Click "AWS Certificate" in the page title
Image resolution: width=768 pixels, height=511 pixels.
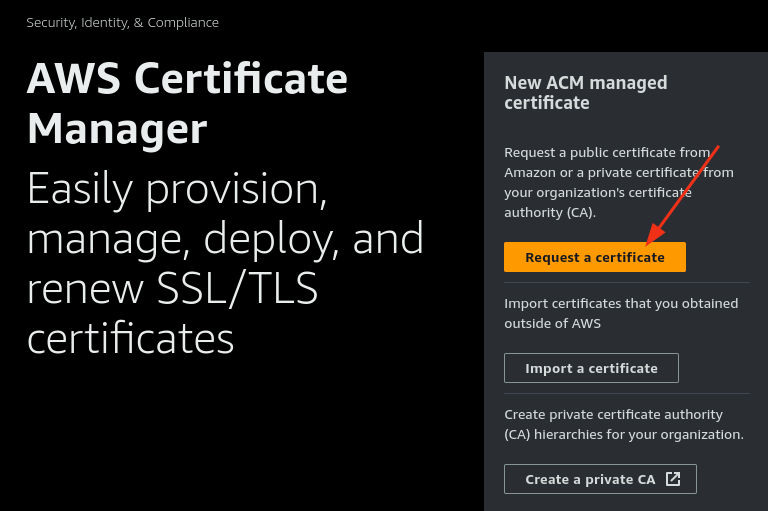click(188, 78)
